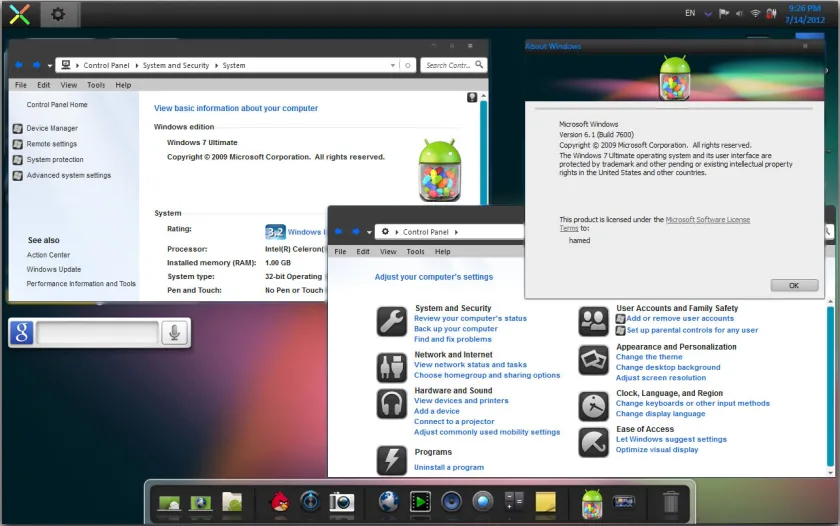Click the Google search input field

coord(98,333)
